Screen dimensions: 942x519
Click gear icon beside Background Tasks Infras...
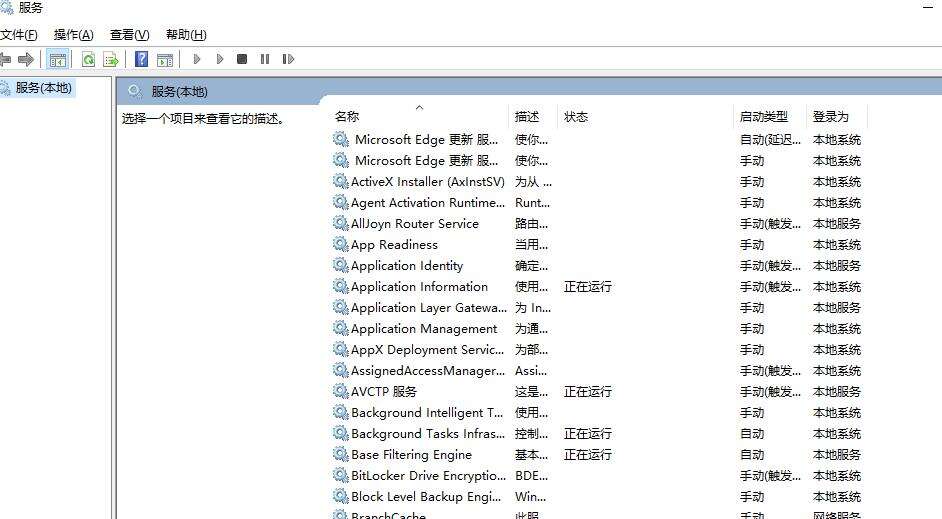coord(341,434)
